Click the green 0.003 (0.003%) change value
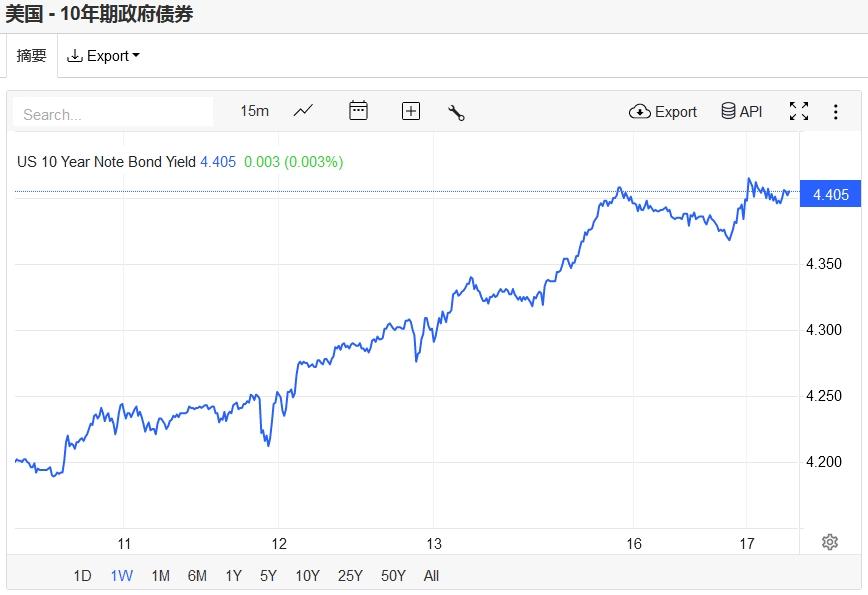 click(x=293, y=162)
